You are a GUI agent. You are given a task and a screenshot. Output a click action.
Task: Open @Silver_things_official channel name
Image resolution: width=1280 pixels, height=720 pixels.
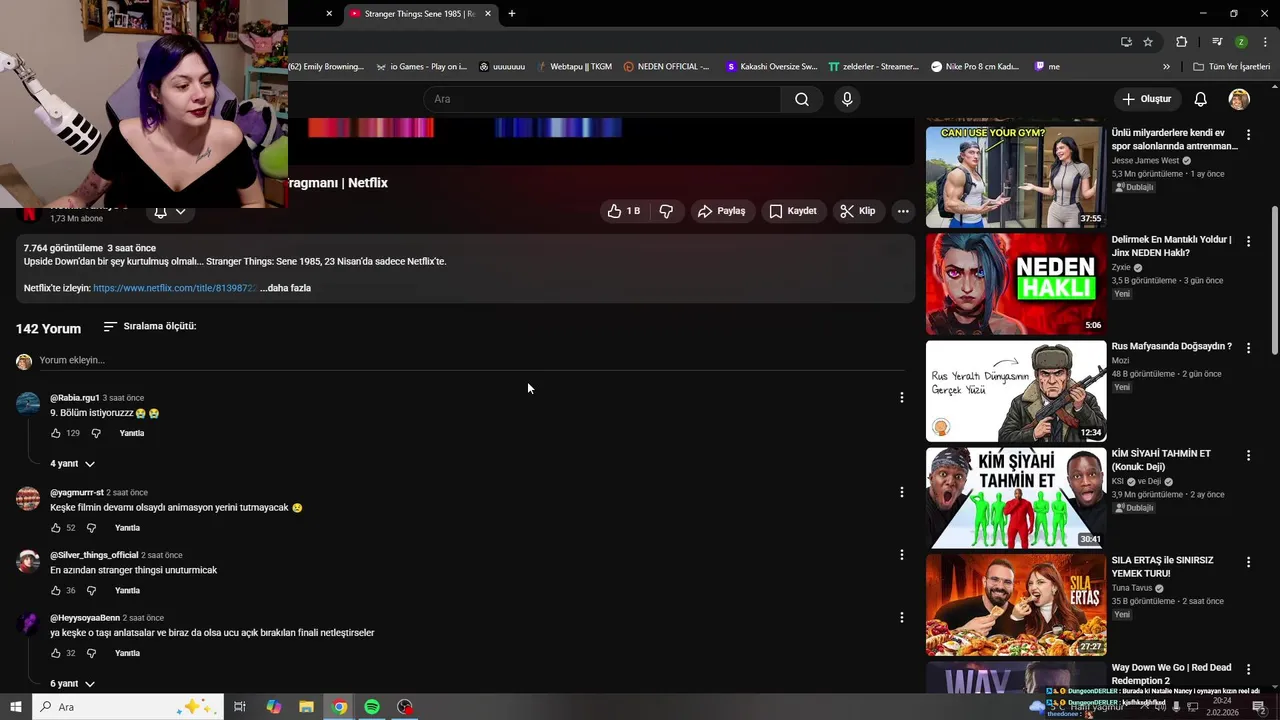pos(94,555)
